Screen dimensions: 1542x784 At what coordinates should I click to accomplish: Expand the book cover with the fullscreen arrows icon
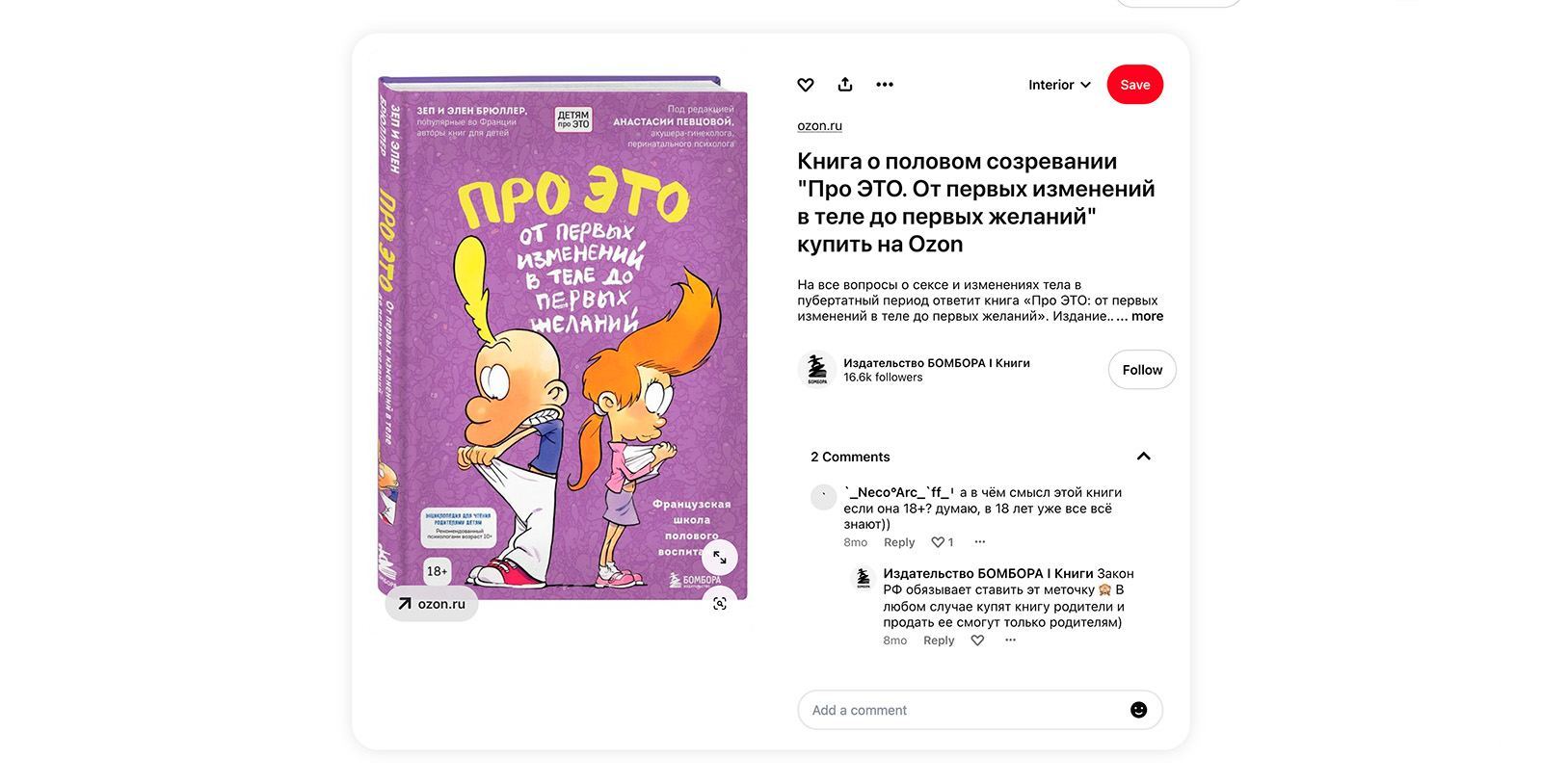(x=719, y=557)
